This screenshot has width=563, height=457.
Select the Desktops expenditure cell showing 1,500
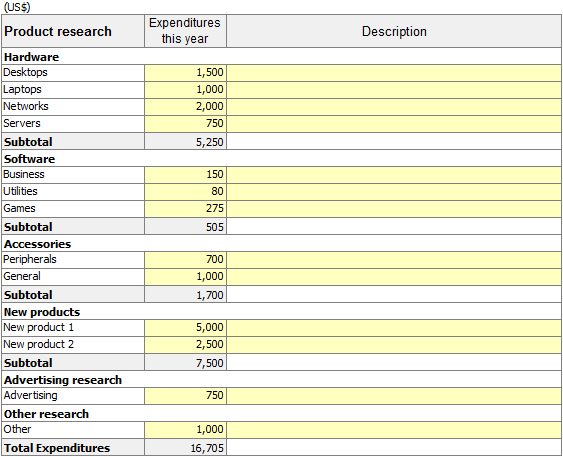[185, 73]
